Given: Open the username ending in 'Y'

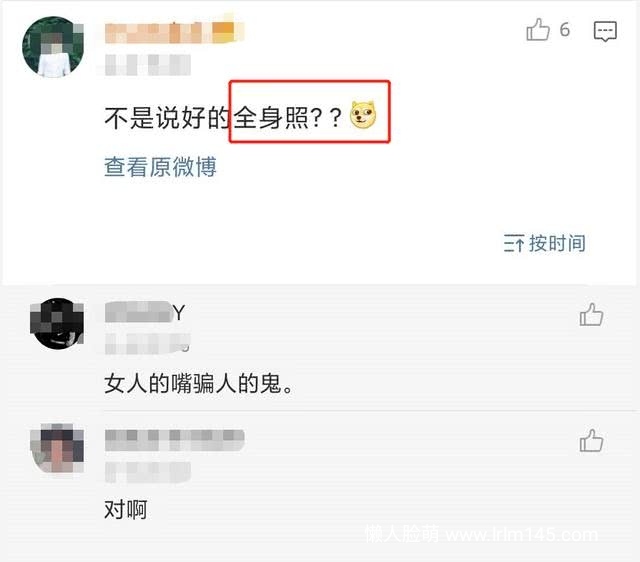Looking at the screenshot, I should point(145,312).
